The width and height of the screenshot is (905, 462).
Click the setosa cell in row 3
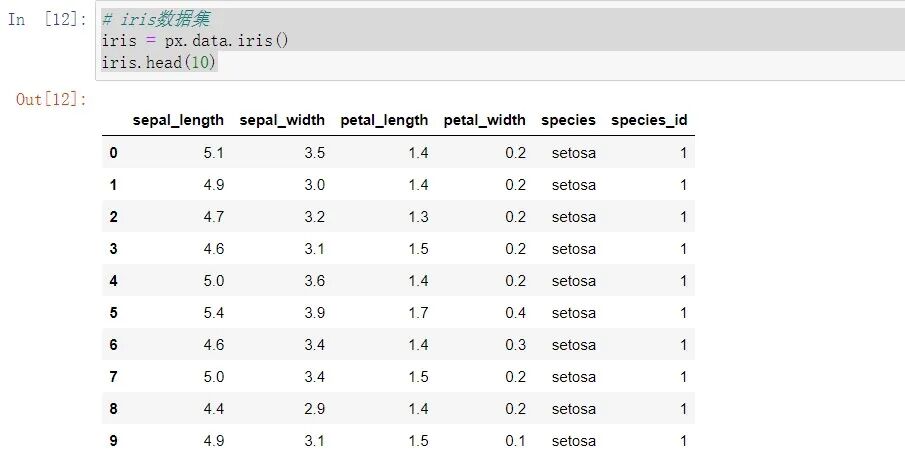pyautogui.click(x=574, y=249)
